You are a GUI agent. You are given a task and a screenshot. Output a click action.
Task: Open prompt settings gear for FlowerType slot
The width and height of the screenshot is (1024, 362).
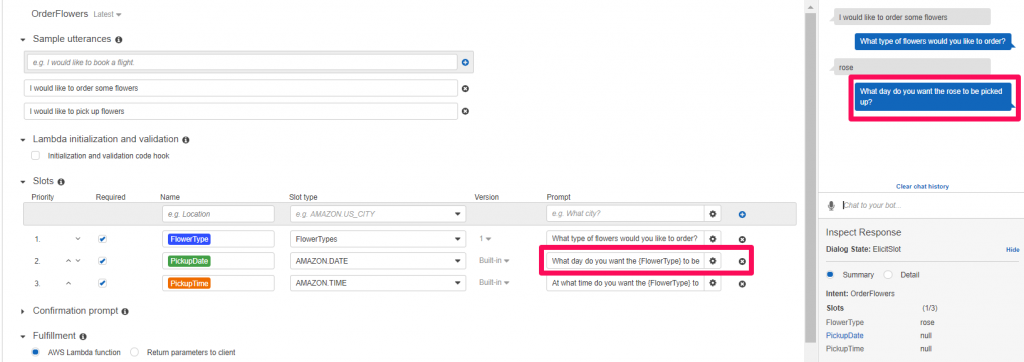click(x=712, y=239)
